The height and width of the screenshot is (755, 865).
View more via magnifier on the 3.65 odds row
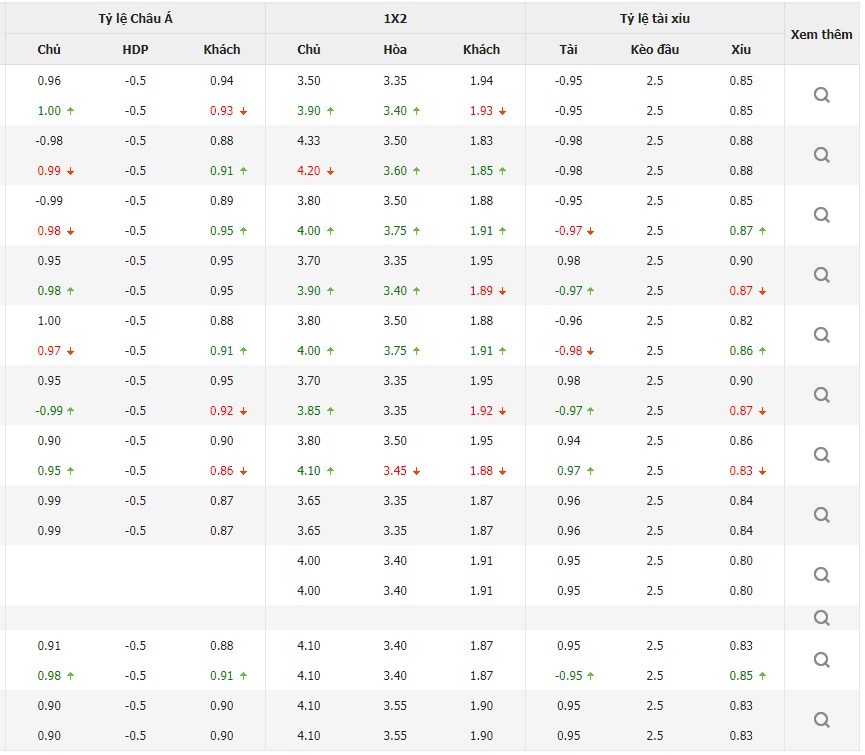tap(822, 515)
